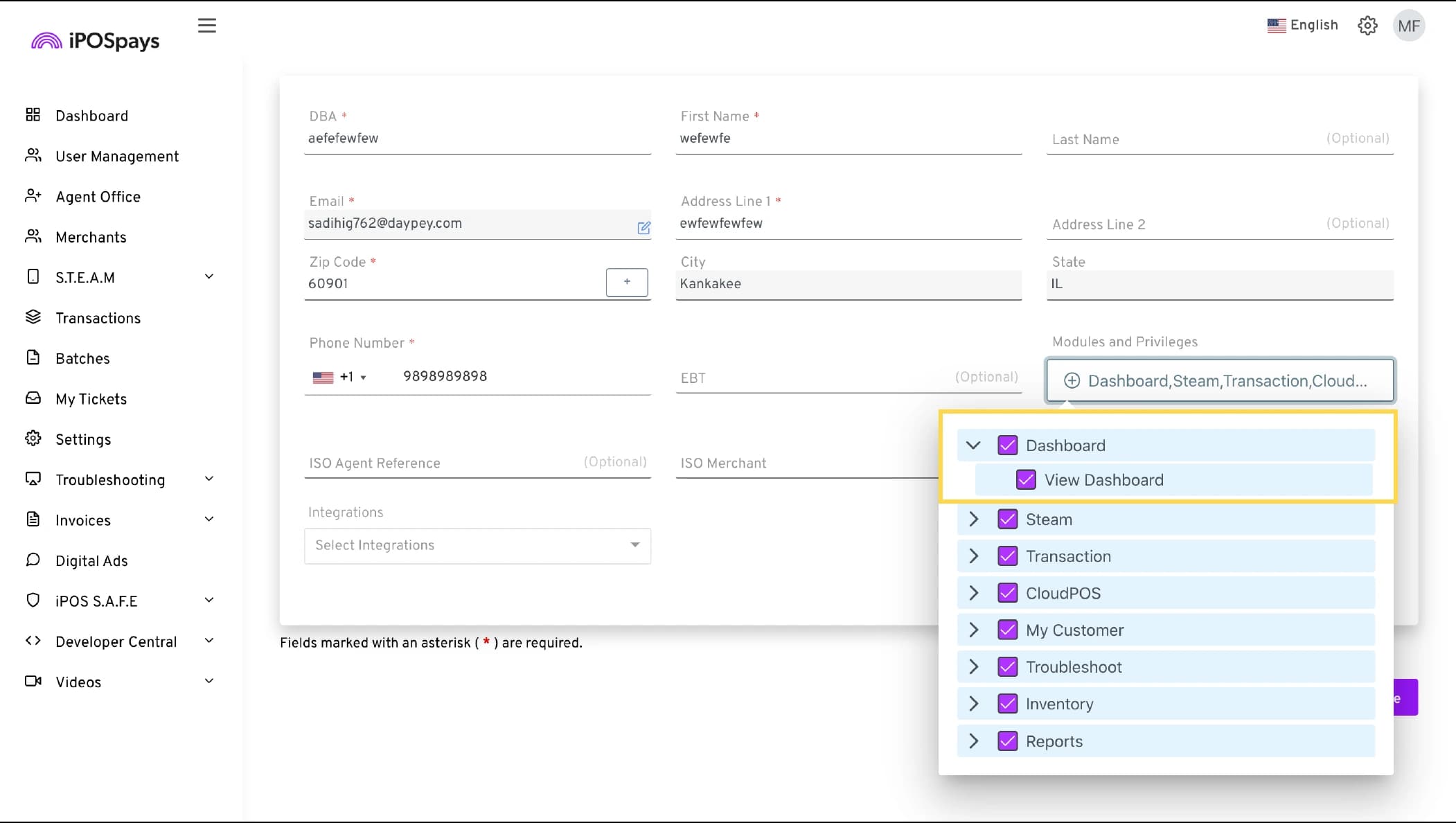Click the EBT optional input field

pyautogui.click(x=849, y=378)
